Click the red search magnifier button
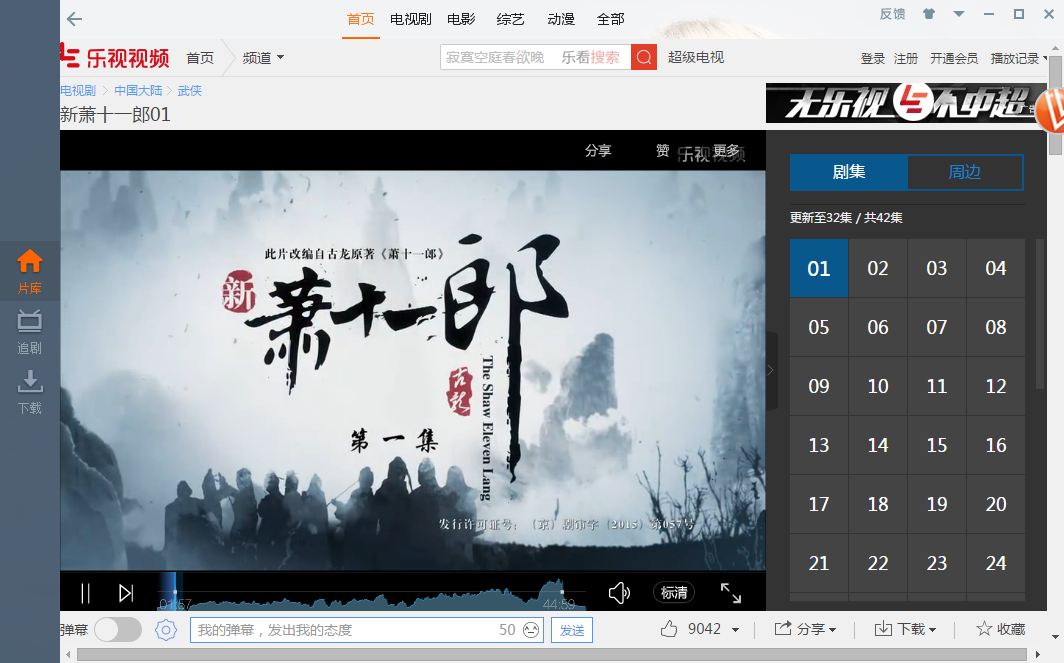Image resolution: width=1064 pixels, height=663 pixels. point(644,57)
